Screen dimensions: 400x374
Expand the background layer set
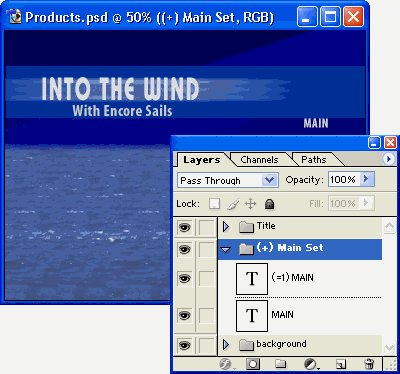tap(226, 345)
